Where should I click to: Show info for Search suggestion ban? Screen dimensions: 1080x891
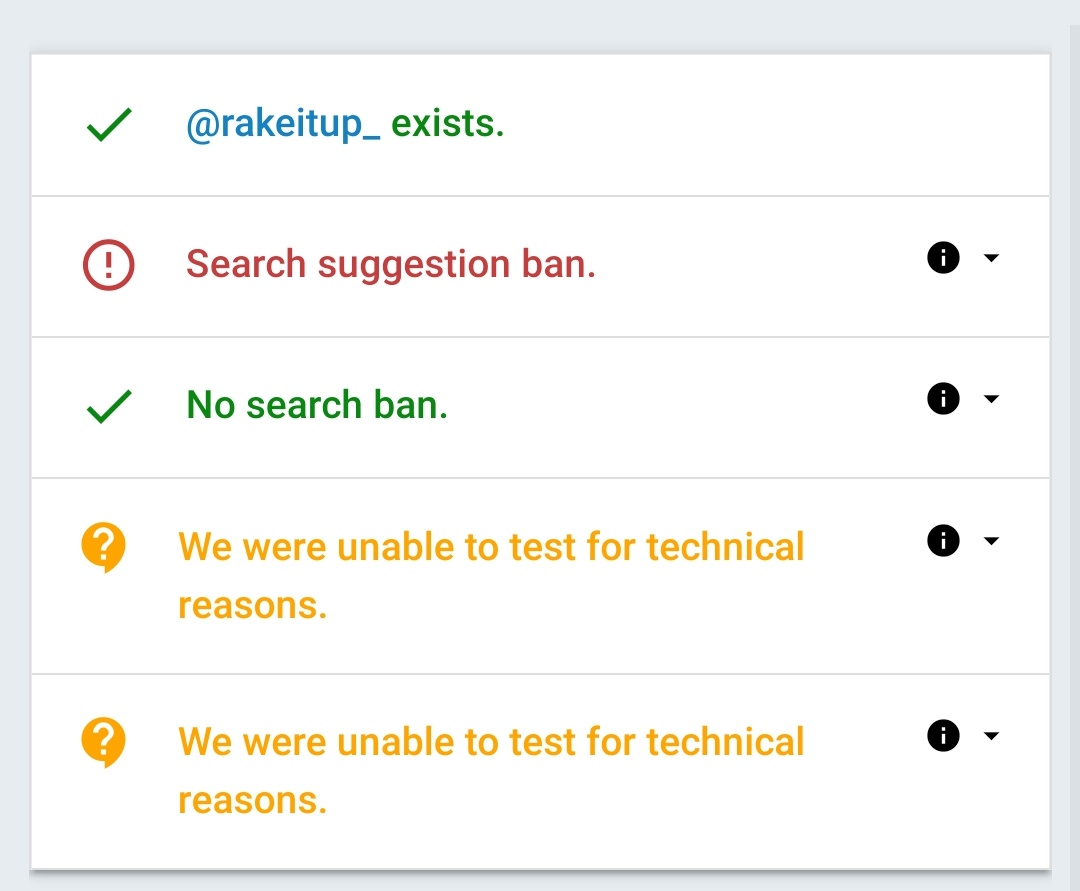click(943, 258)
